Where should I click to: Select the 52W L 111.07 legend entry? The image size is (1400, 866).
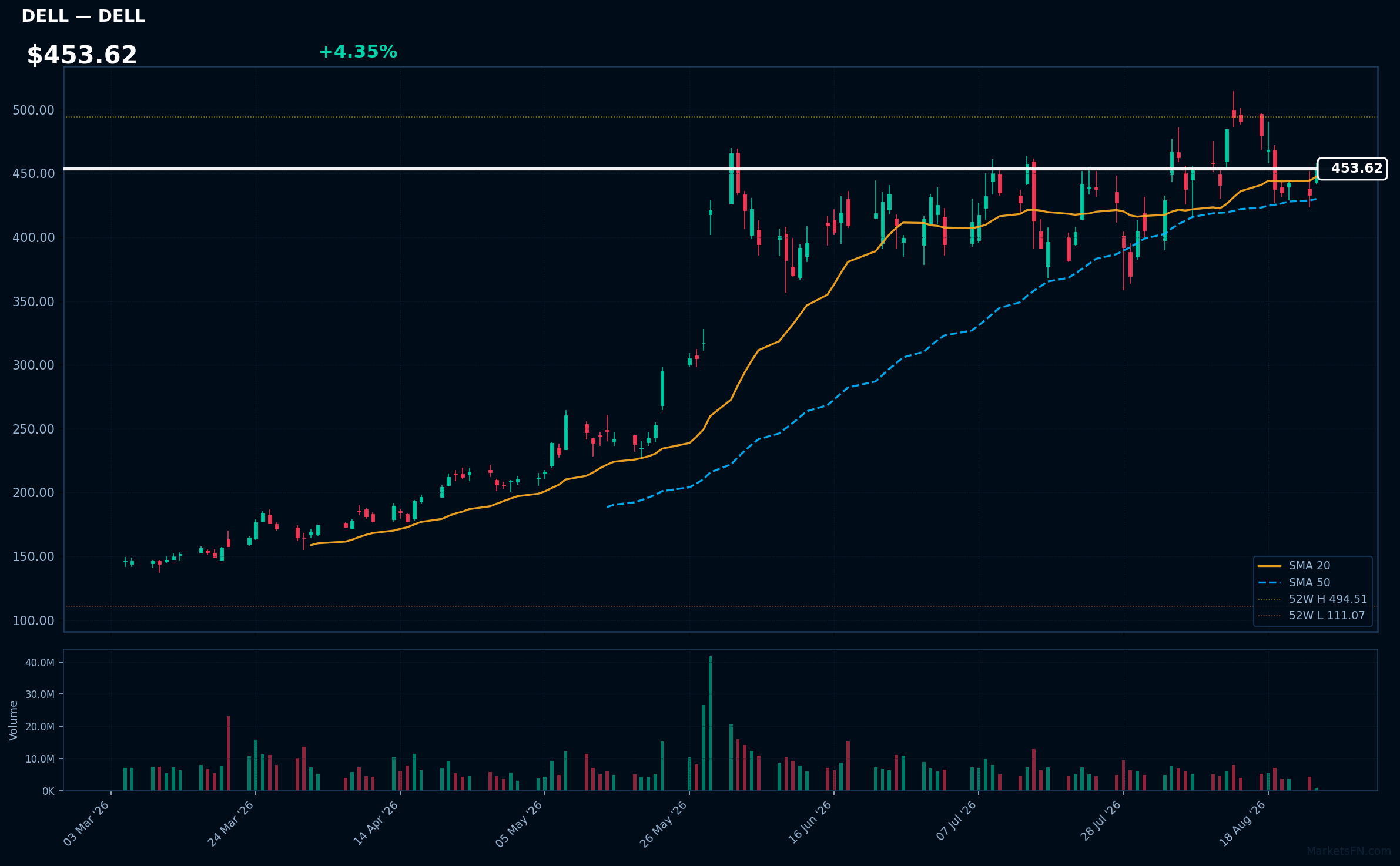(1312, 615)
